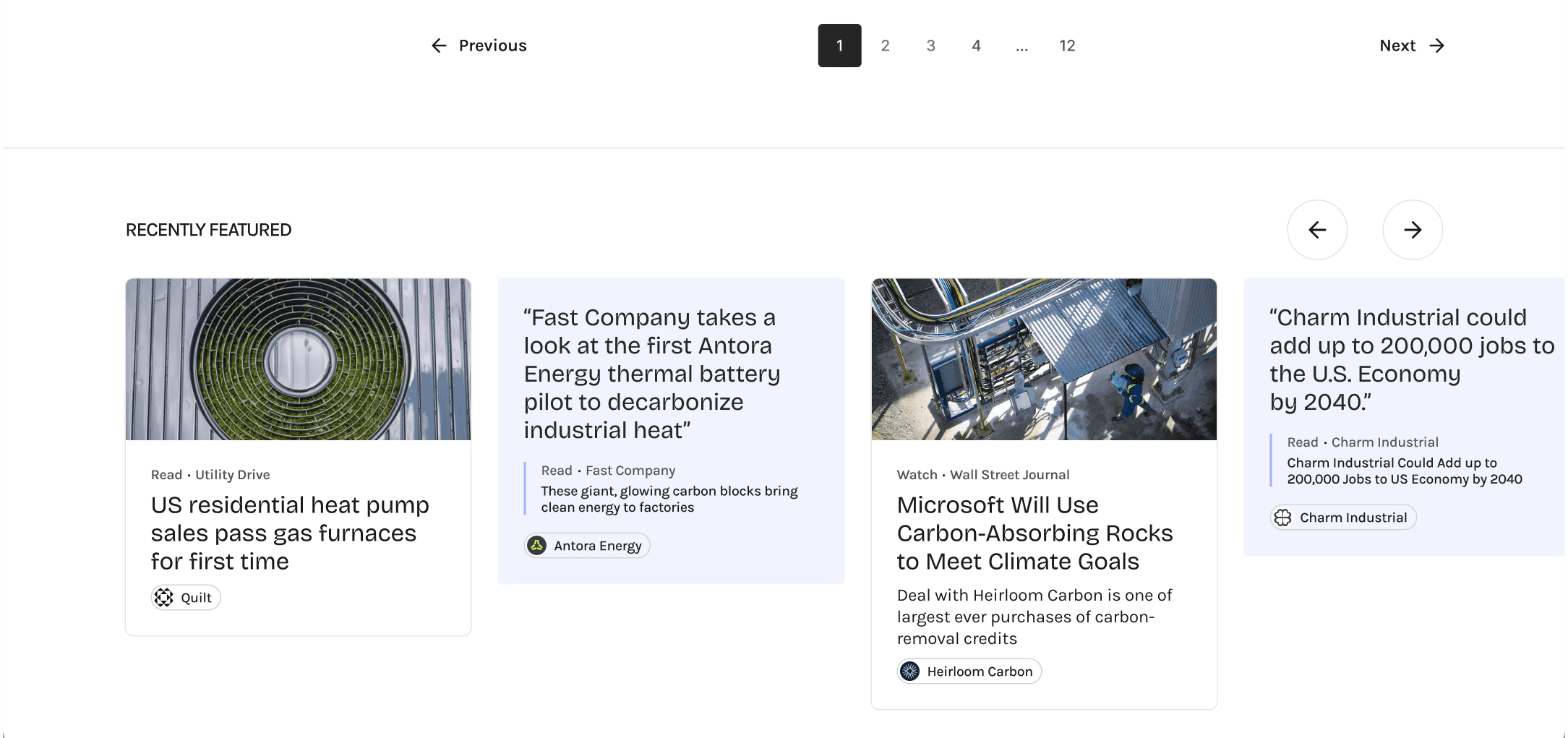
Task: Open the heat pump sales article headline
Action: [x=290, y=533]
